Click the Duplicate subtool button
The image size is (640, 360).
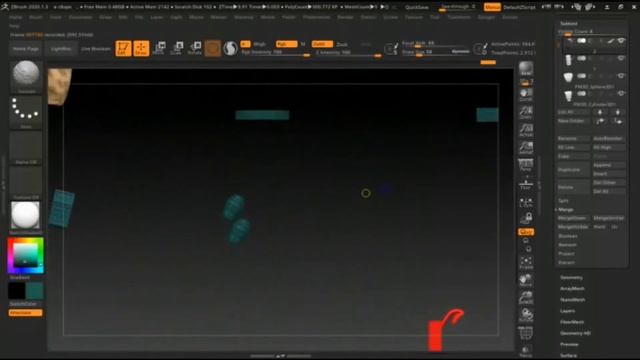pyautogui.click(x=573, y=169)
